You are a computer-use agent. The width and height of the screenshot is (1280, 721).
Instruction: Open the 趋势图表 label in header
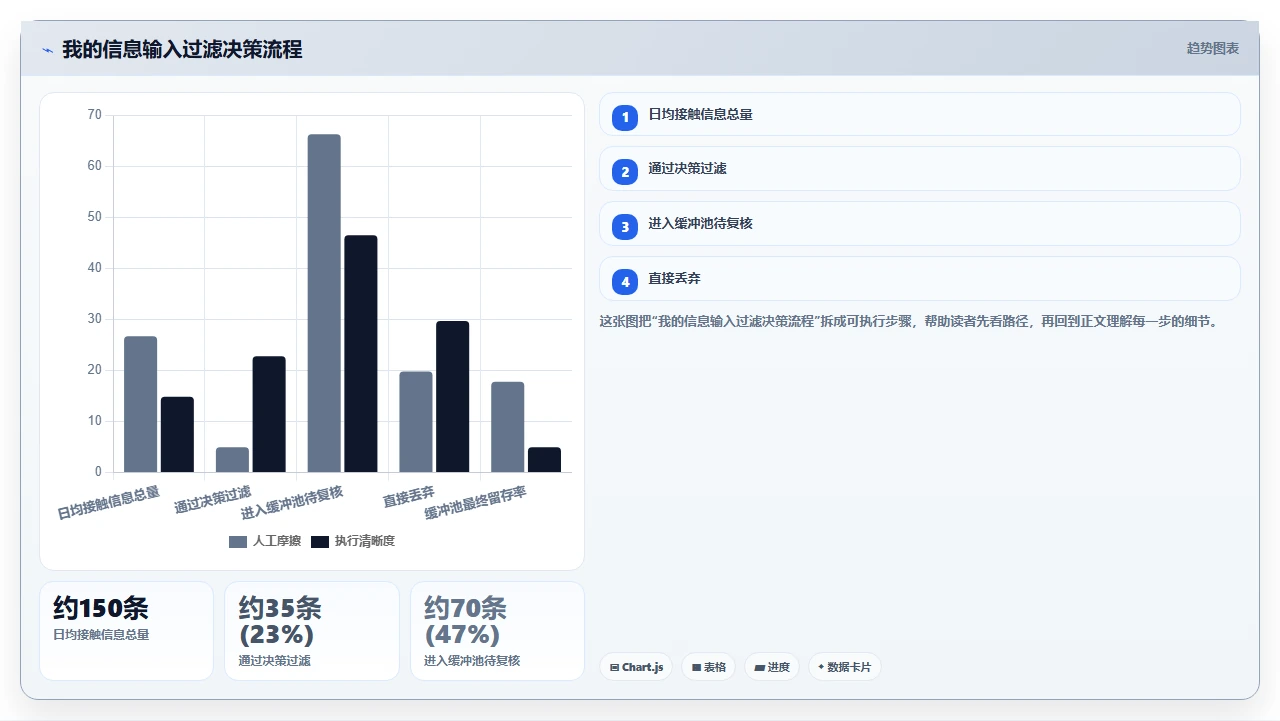tap(1213, 48)
